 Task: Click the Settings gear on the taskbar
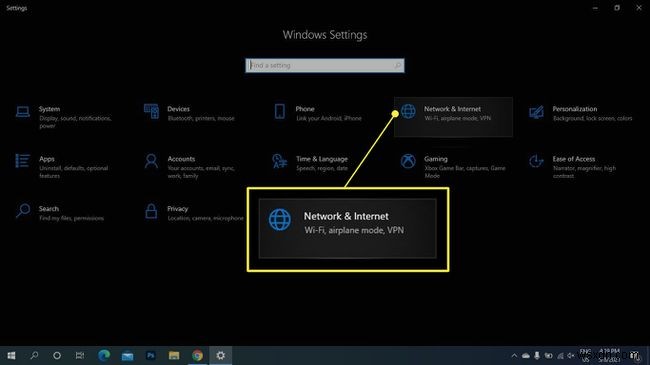point(221,355)
